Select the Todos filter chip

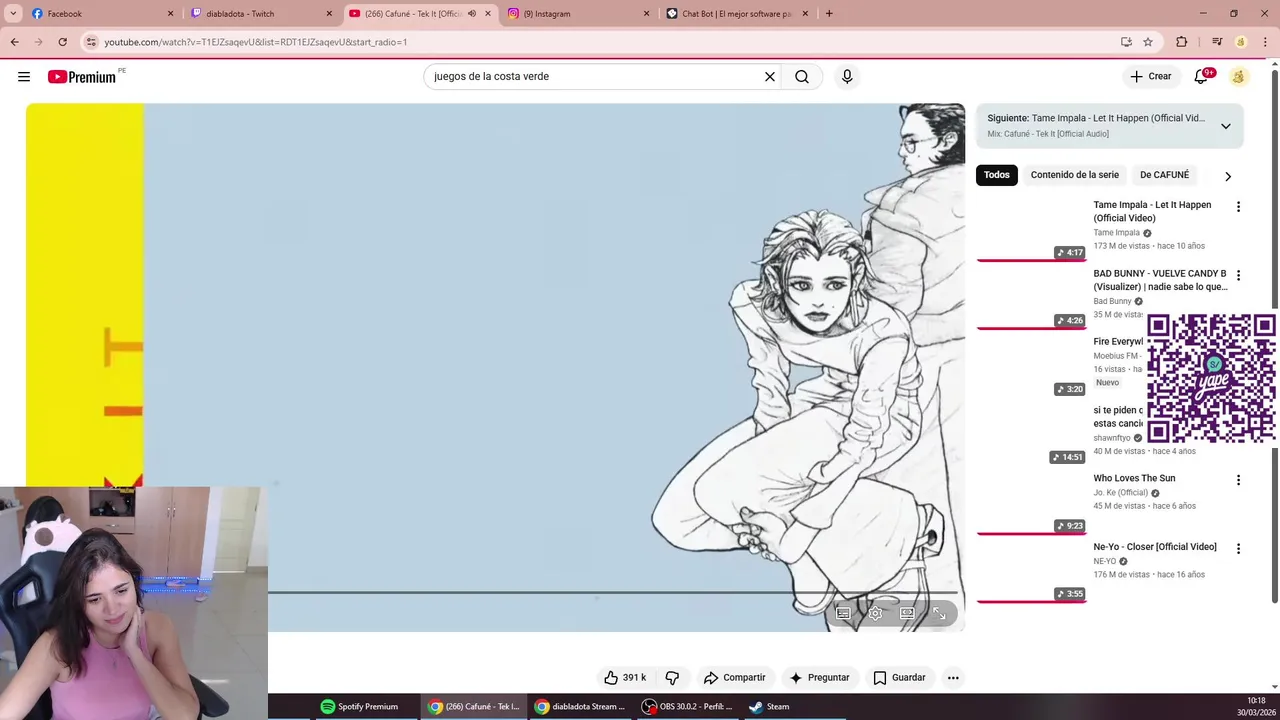point(997,175)
